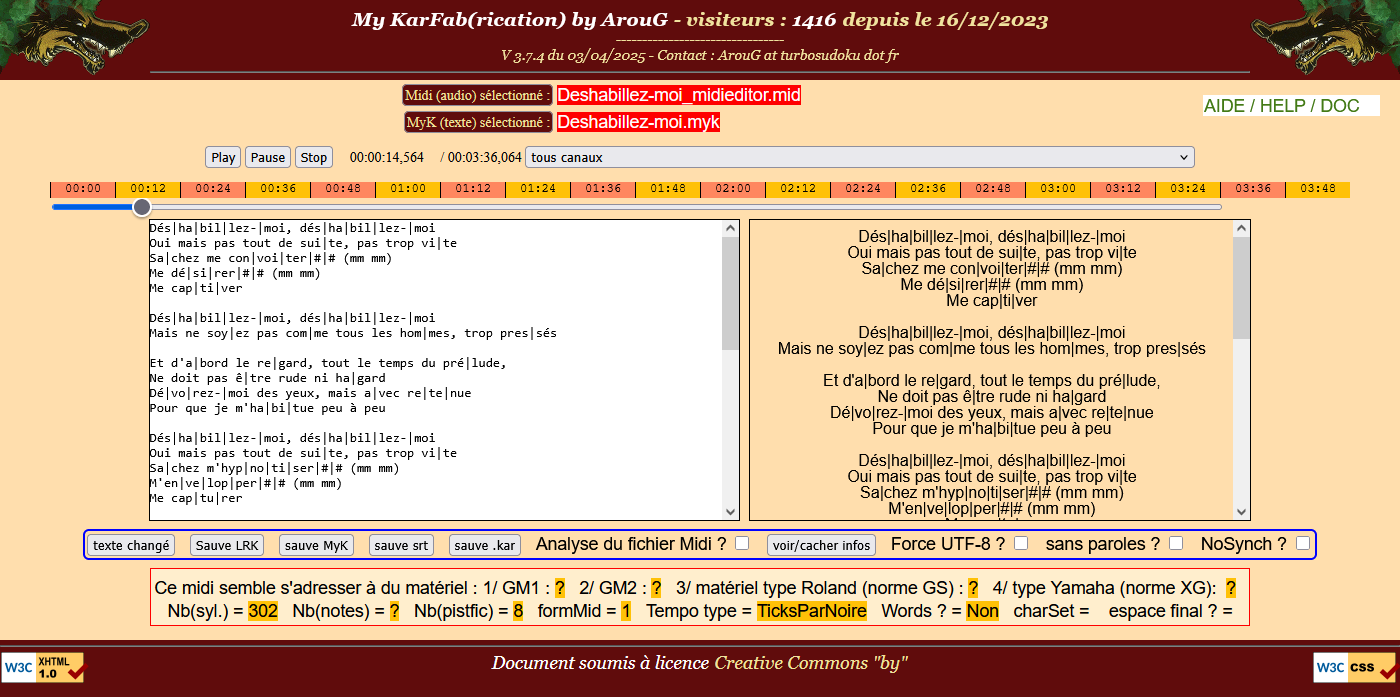
Task: Click the W3C CSS validation badge
Action: coord(1356,667)
